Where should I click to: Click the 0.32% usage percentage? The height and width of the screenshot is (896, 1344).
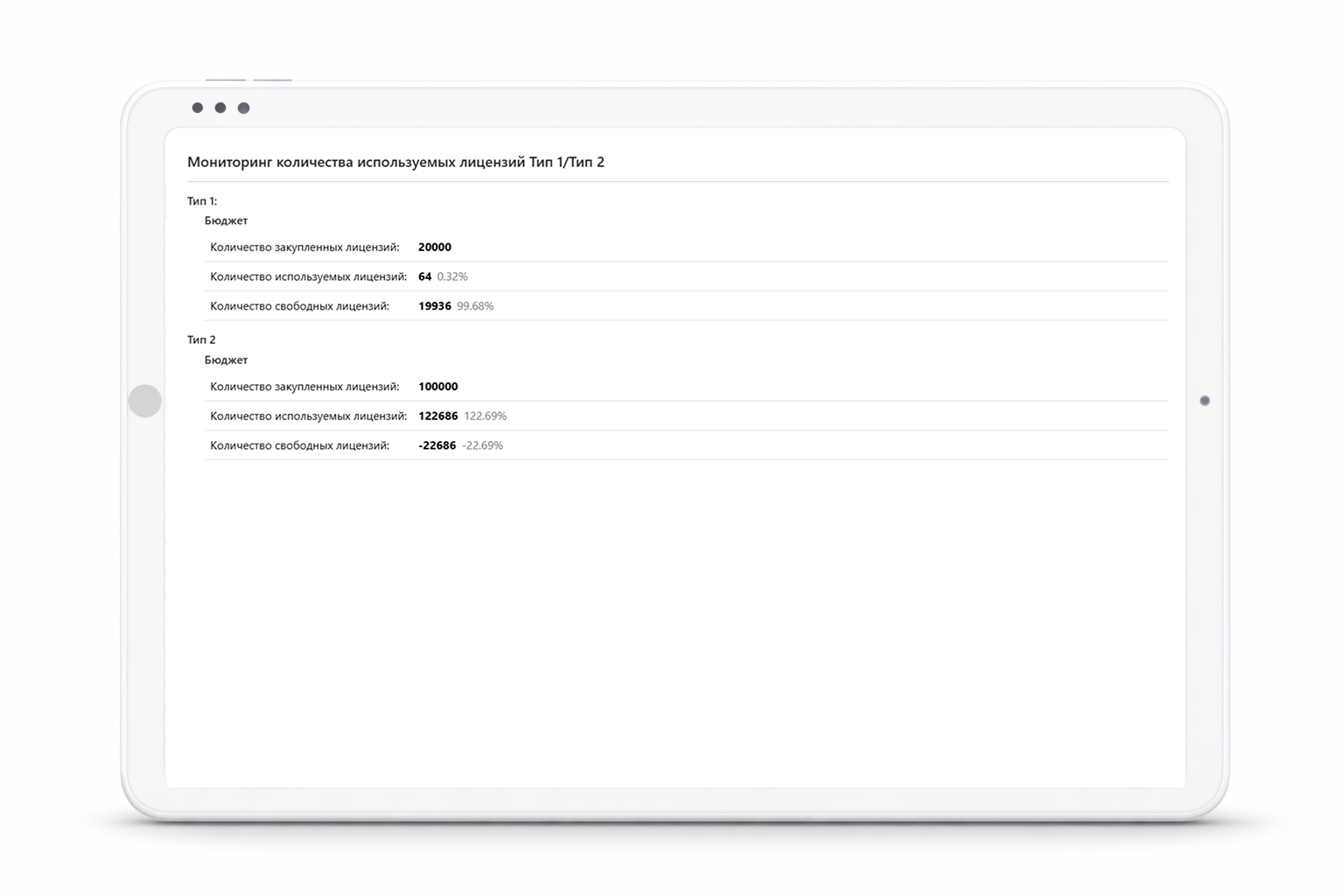452,276
